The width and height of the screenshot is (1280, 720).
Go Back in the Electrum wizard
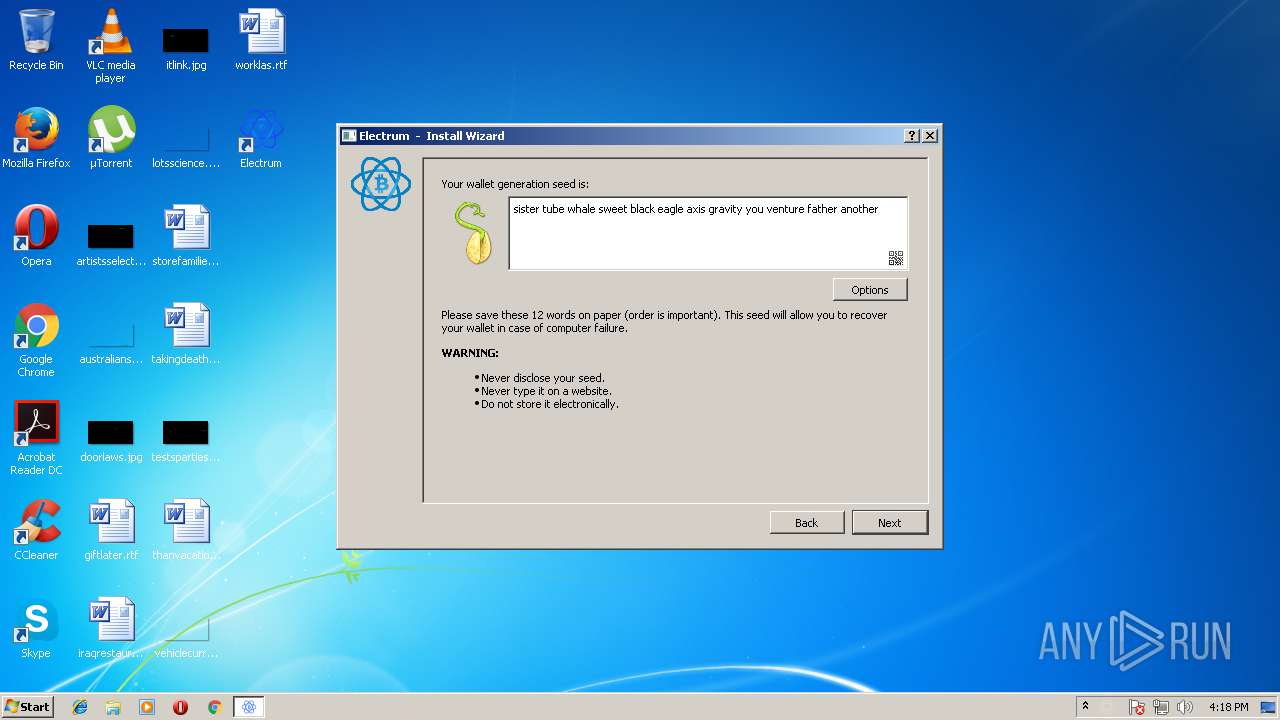coord(807,523)
